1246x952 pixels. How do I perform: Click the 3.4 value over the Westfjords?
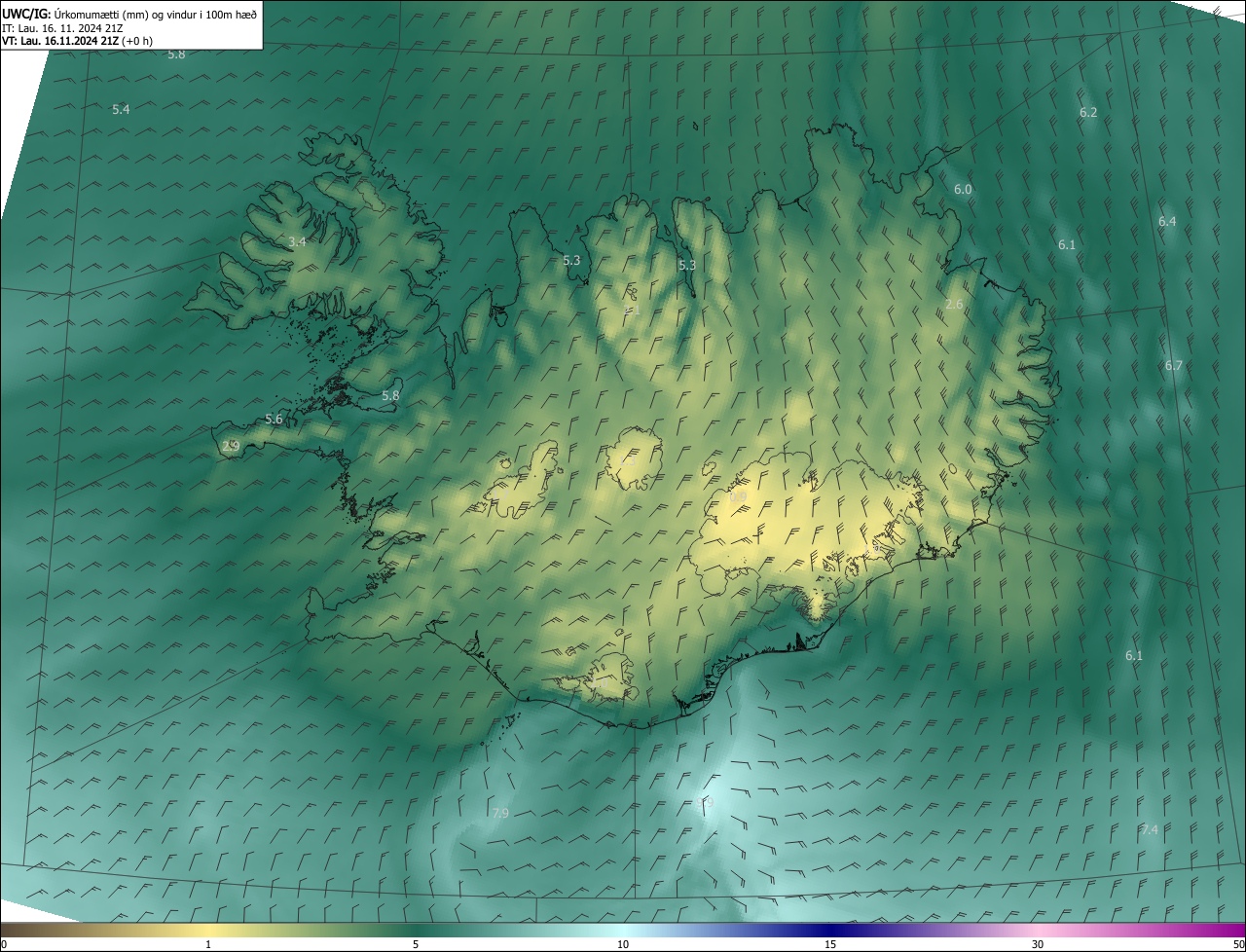pos(298,242)
